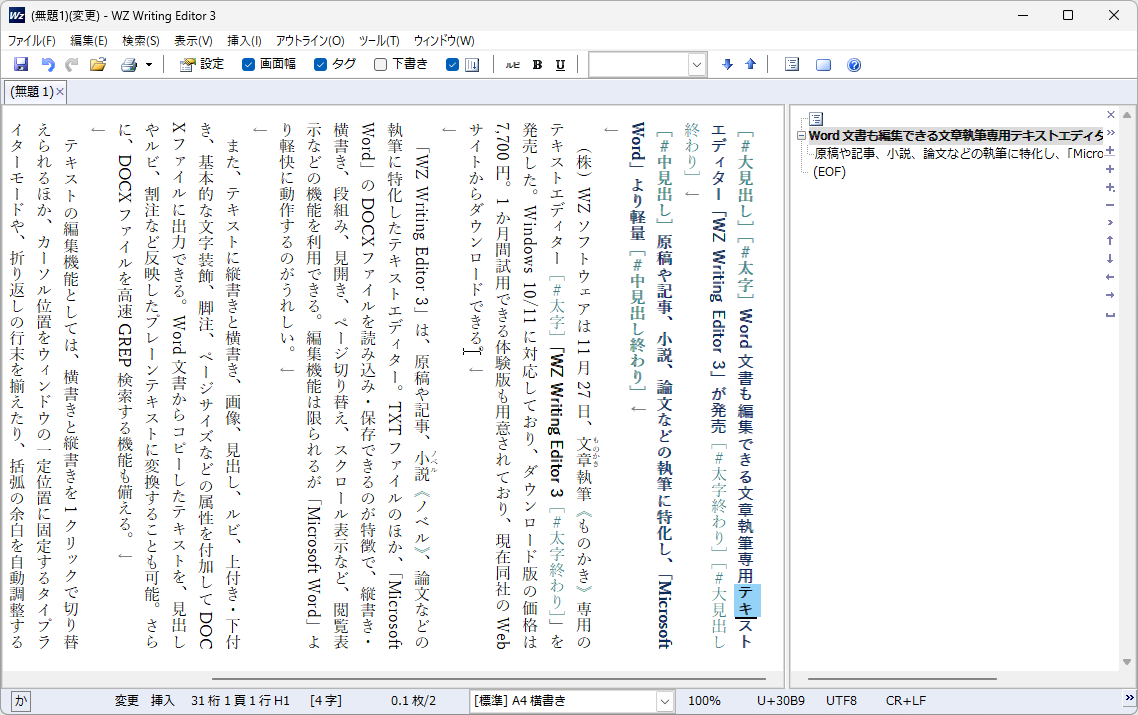The image size is (1138, 715).
Task: Open a file using the folder icon
Action: (97, 64)
